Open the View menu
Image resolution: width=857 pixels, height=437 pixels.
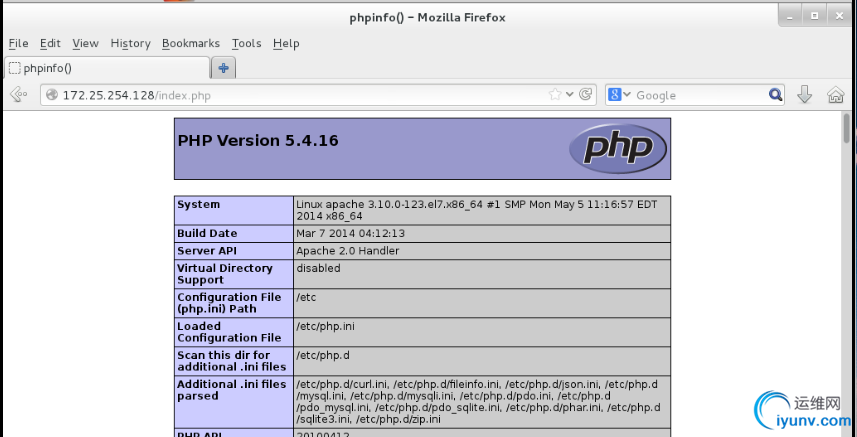pos(85,43)
